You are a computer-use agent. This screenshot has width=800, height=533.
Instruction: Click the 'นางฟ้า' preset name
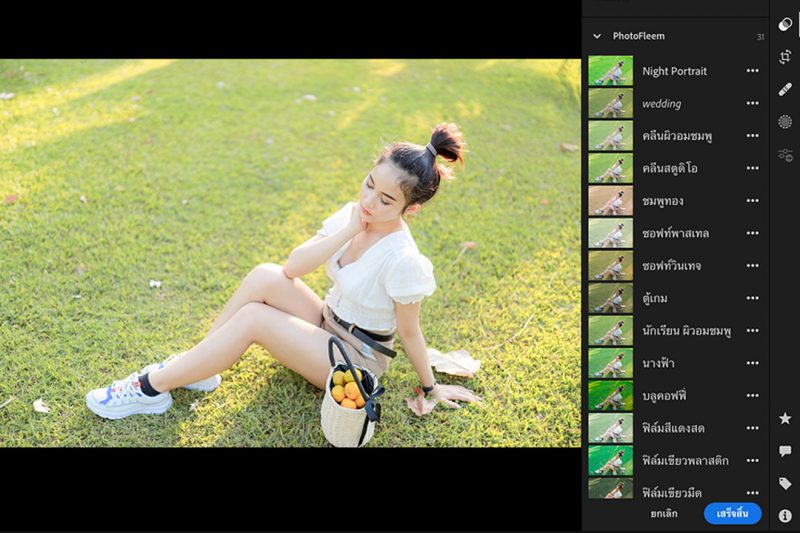658,363
